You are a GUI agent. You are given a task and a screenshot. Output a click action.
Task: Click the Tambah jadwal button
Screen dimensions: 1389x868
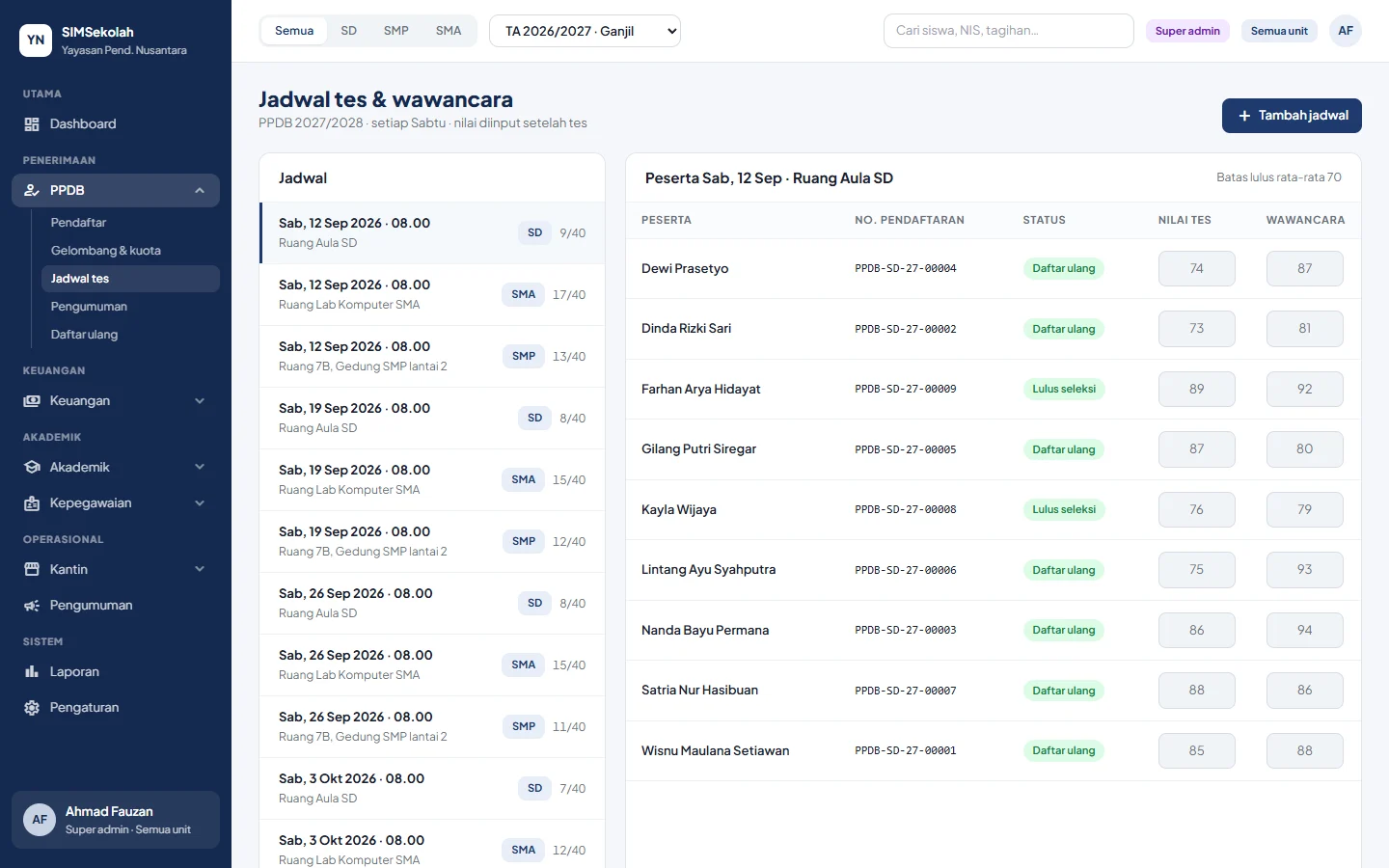tap(1292, 116)
